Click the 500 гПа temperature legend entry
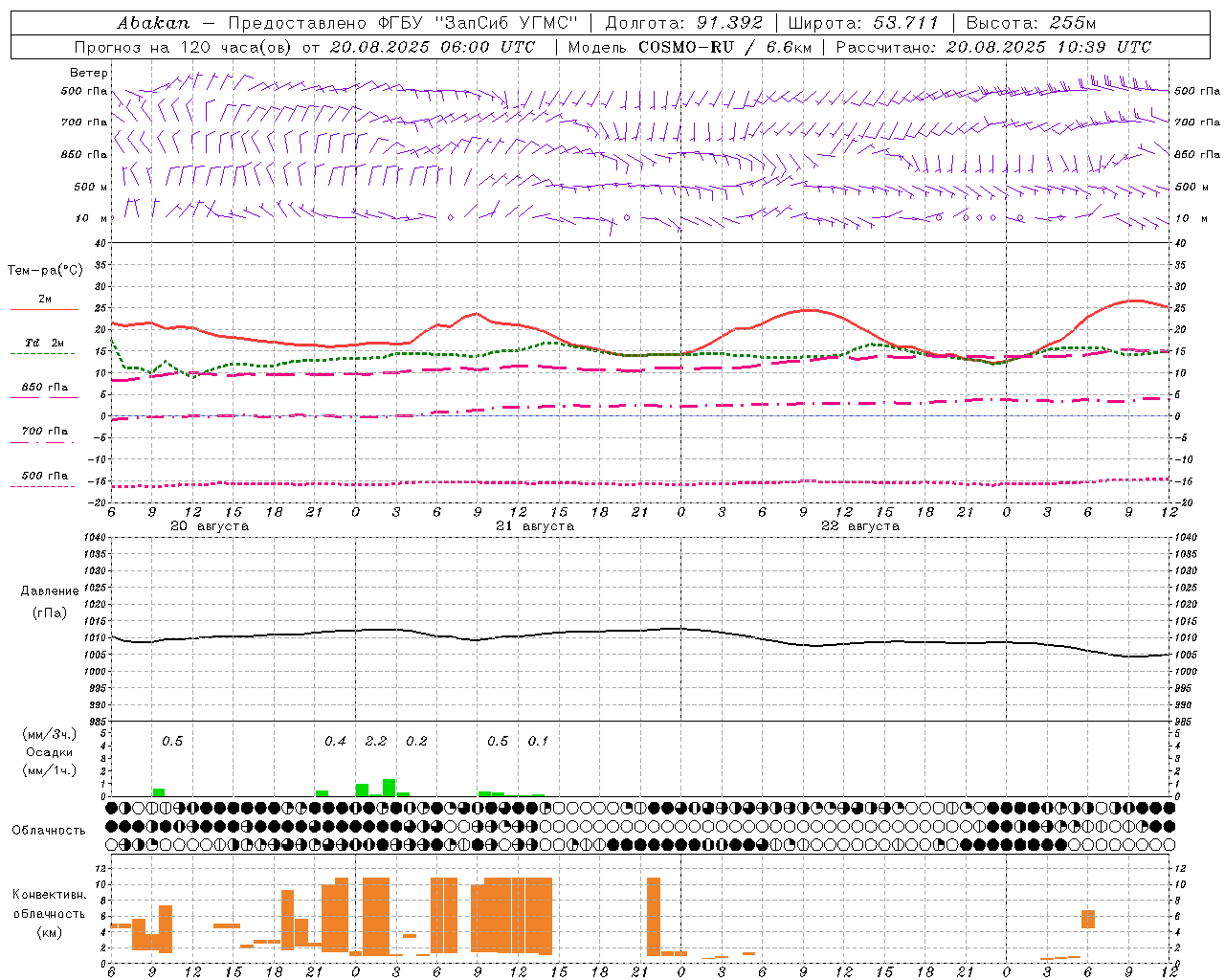The width and height of the screenshot is (1225, 980). tap(45, 476)
